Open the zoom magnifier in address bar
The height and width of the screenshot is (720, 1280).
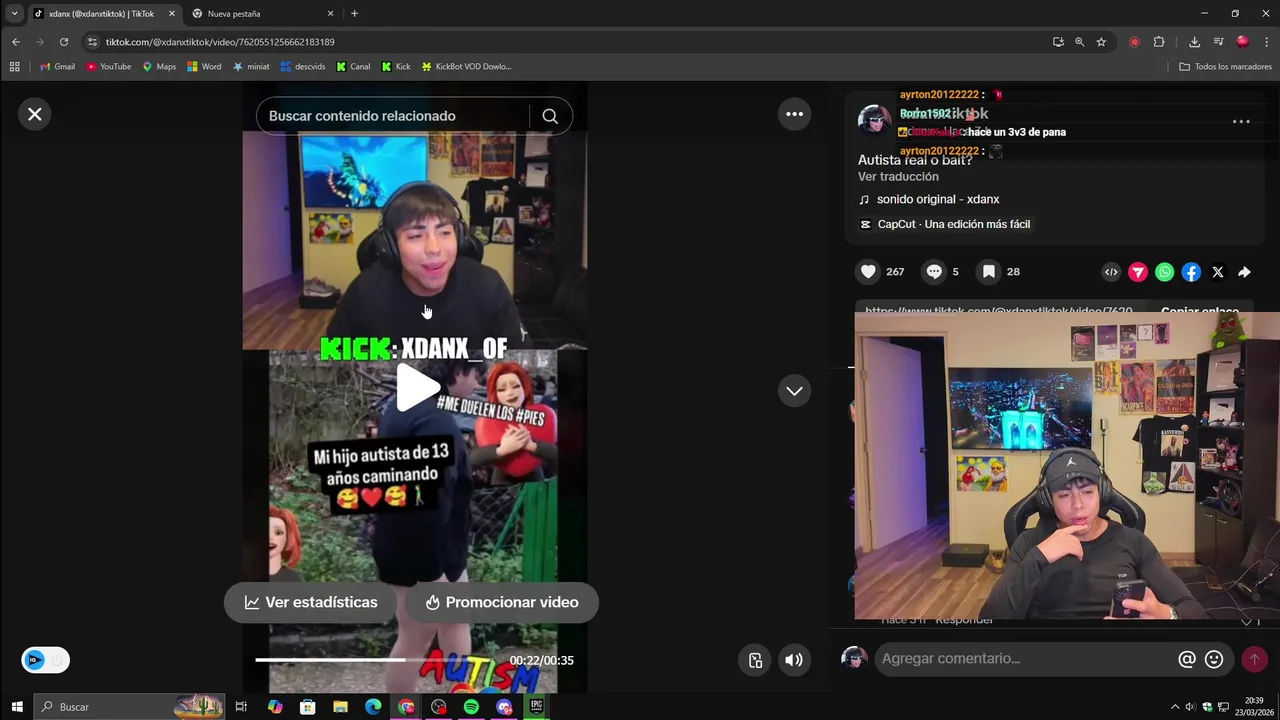pos(1079,42)
